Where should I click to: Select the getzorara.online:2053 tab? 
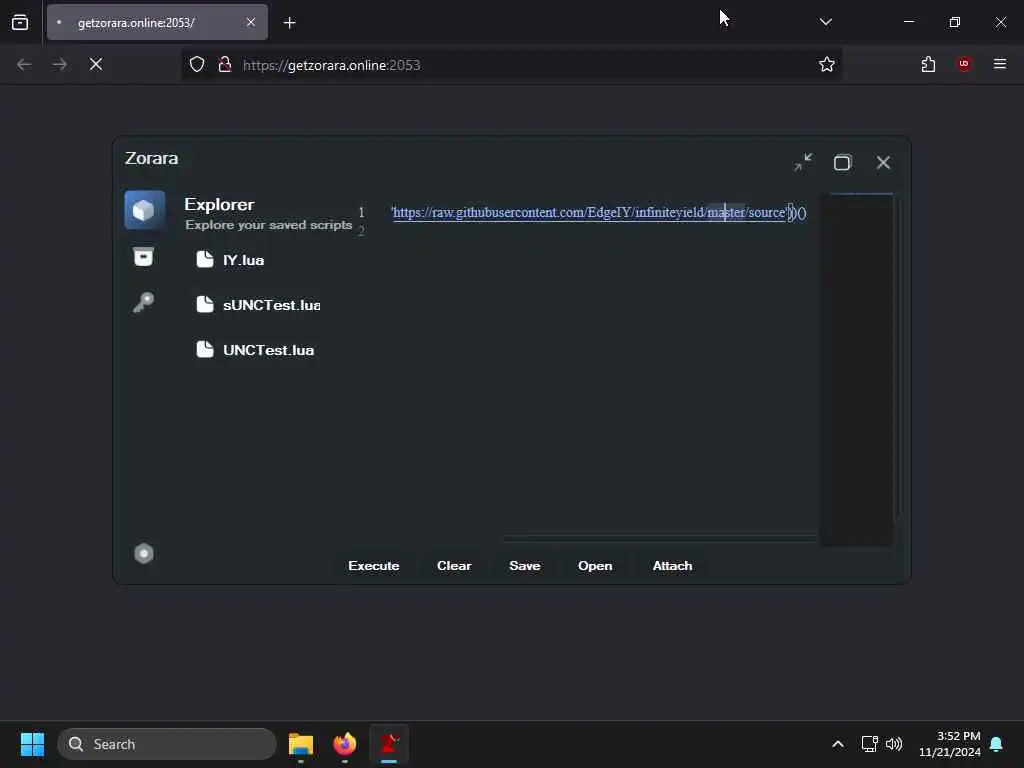coord(157,22)
